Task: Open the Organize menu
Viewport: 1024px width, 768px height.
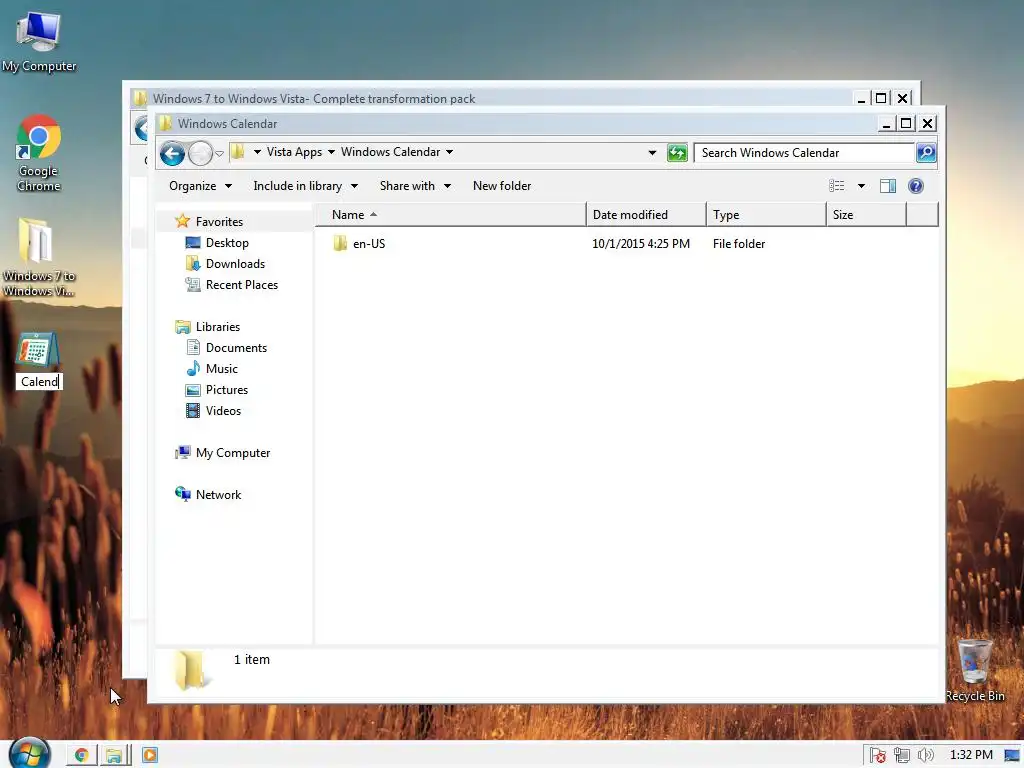Action: 200,186
